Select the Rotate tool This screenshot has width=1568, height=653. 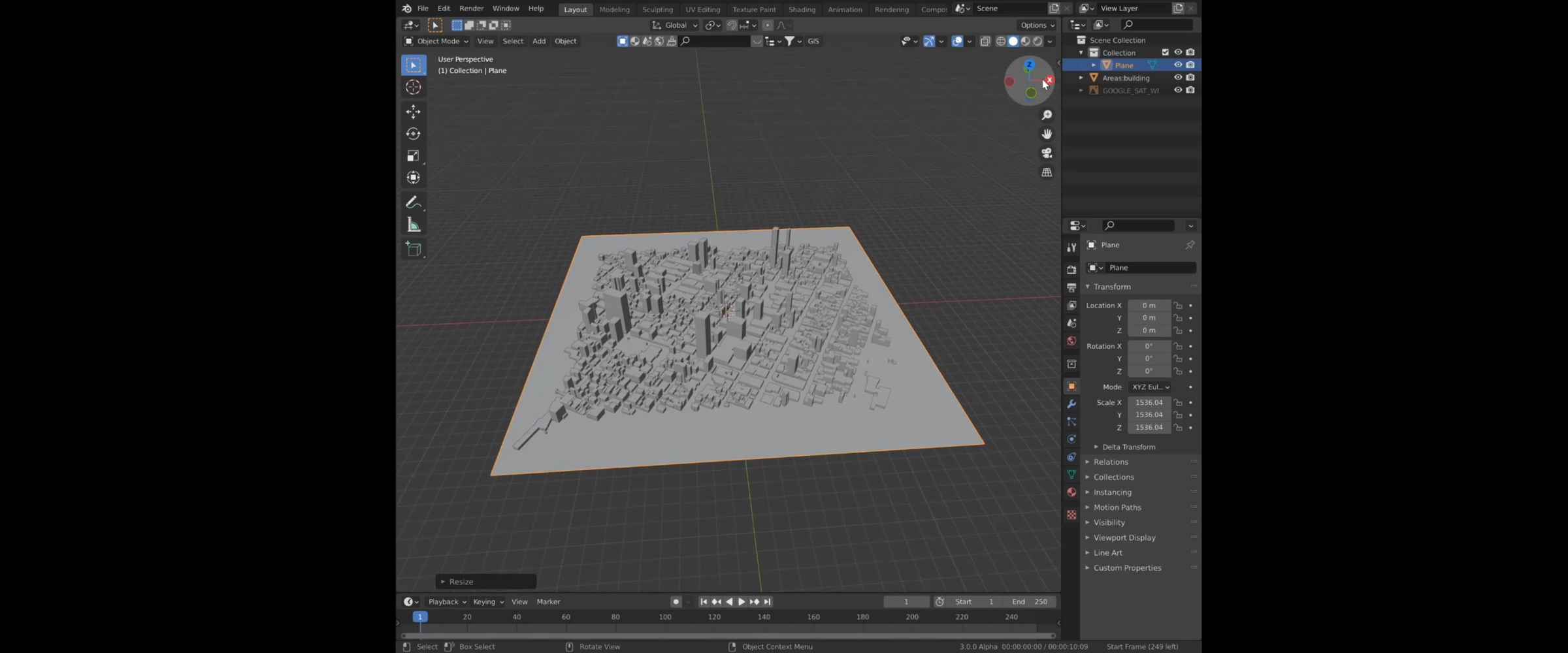pyautogui.click(x=413, y=134)
